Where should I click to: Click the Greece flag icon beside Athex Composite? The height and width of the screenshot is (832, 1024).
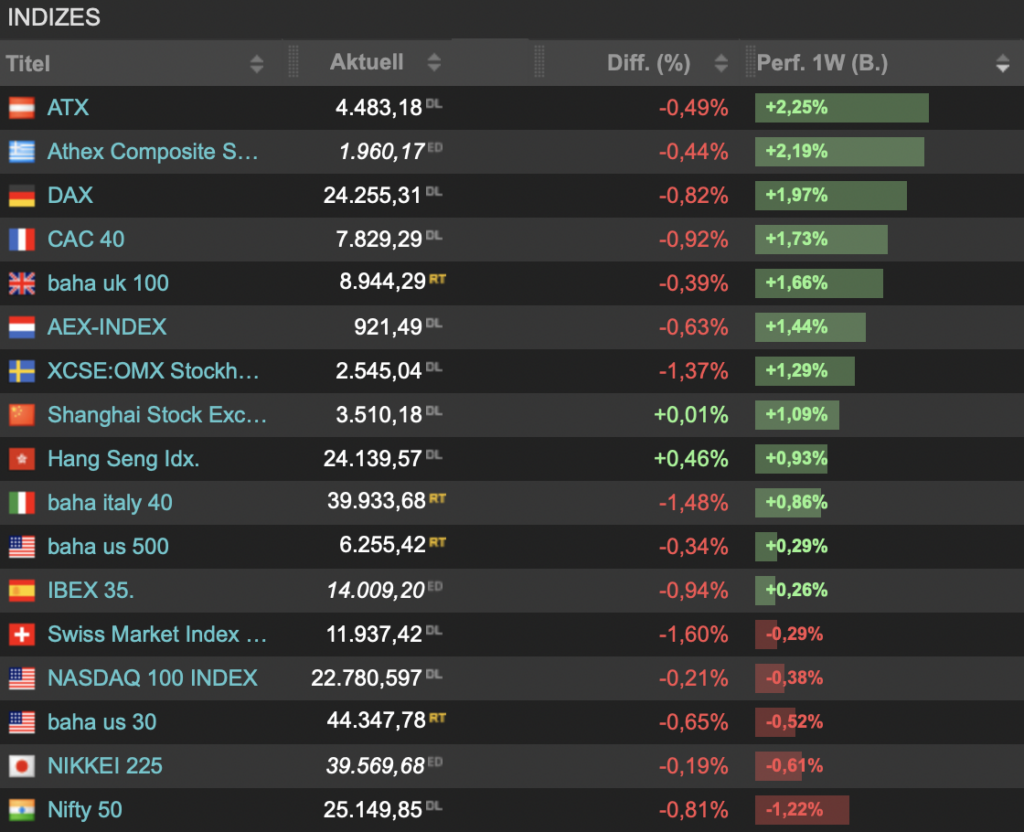22,152
